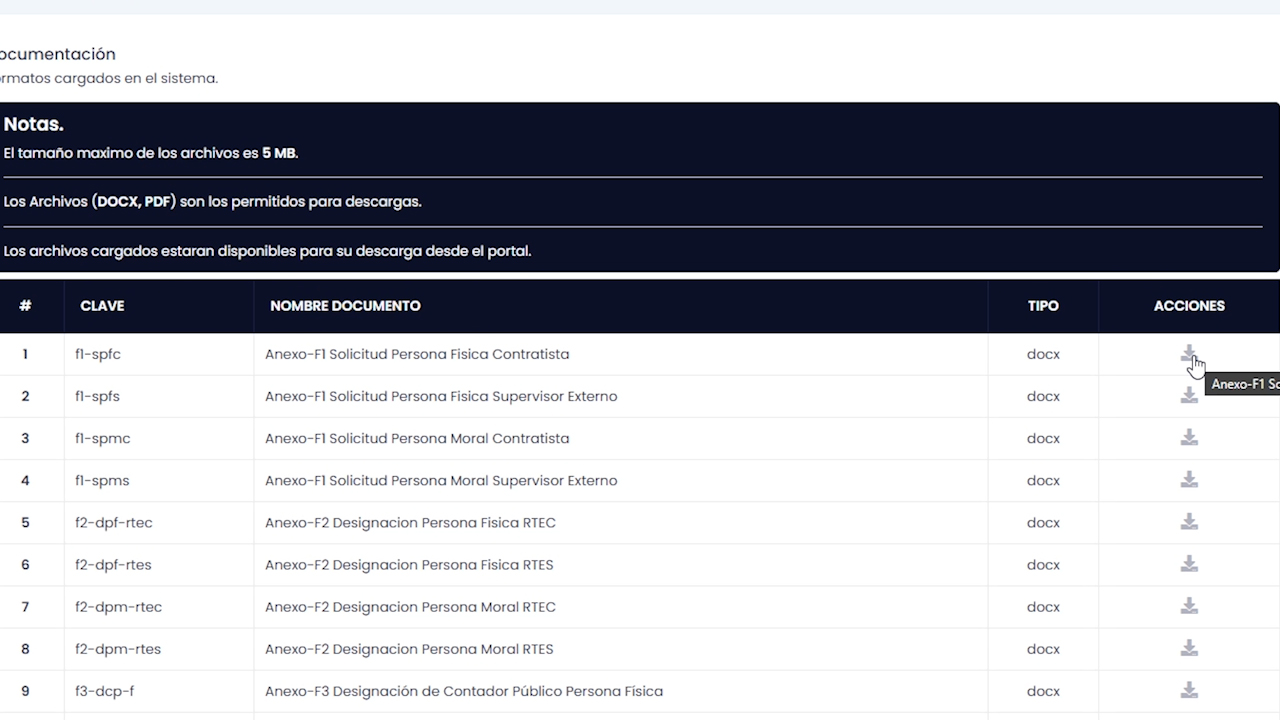The width and height of the screenshot is (1280, 720).
Task: Click Anexo-F3 Designación de Contador Público name
Action: (463, 691)
